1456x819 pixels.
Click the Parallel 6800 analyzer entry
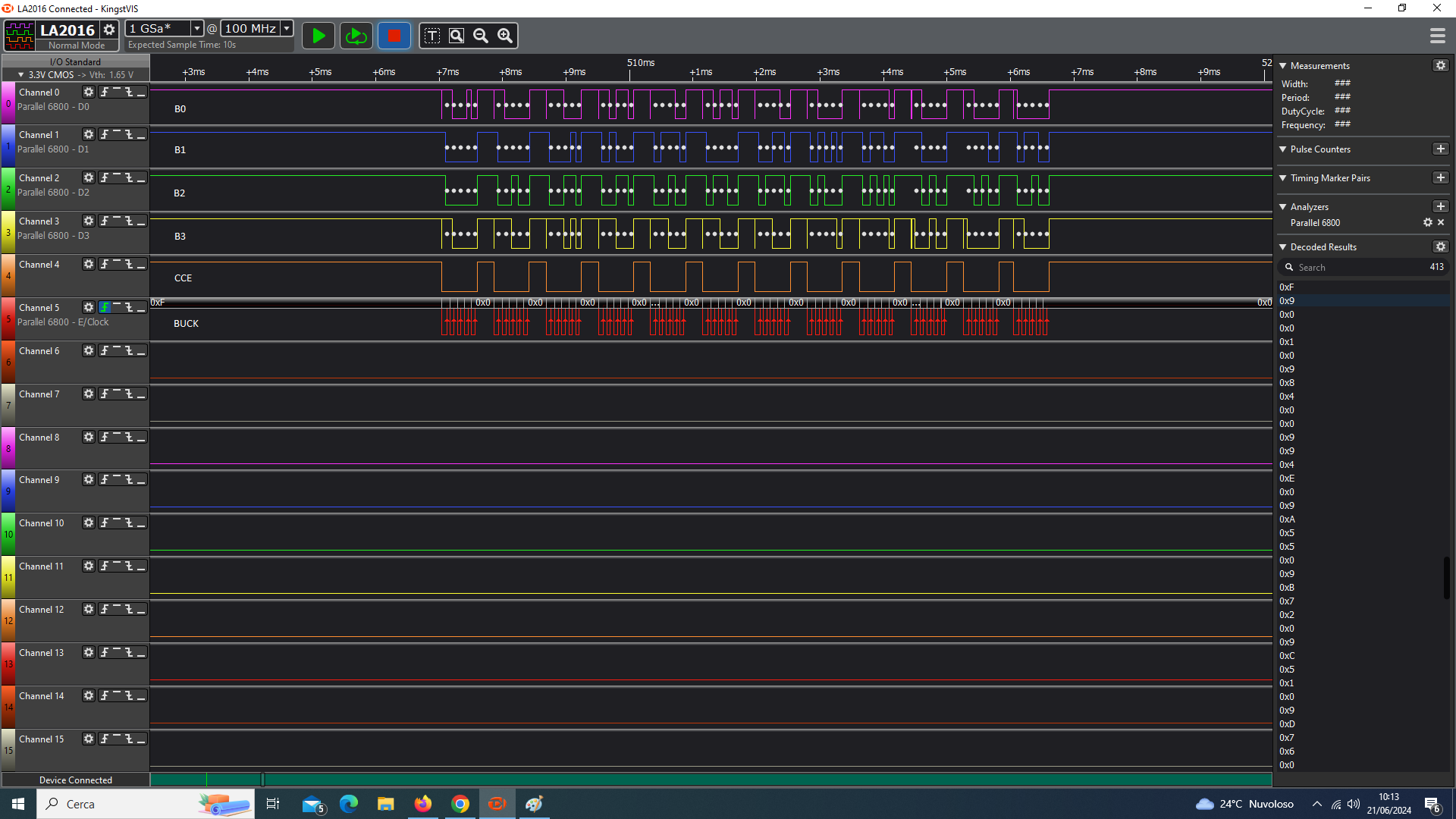click(1316, 223)
